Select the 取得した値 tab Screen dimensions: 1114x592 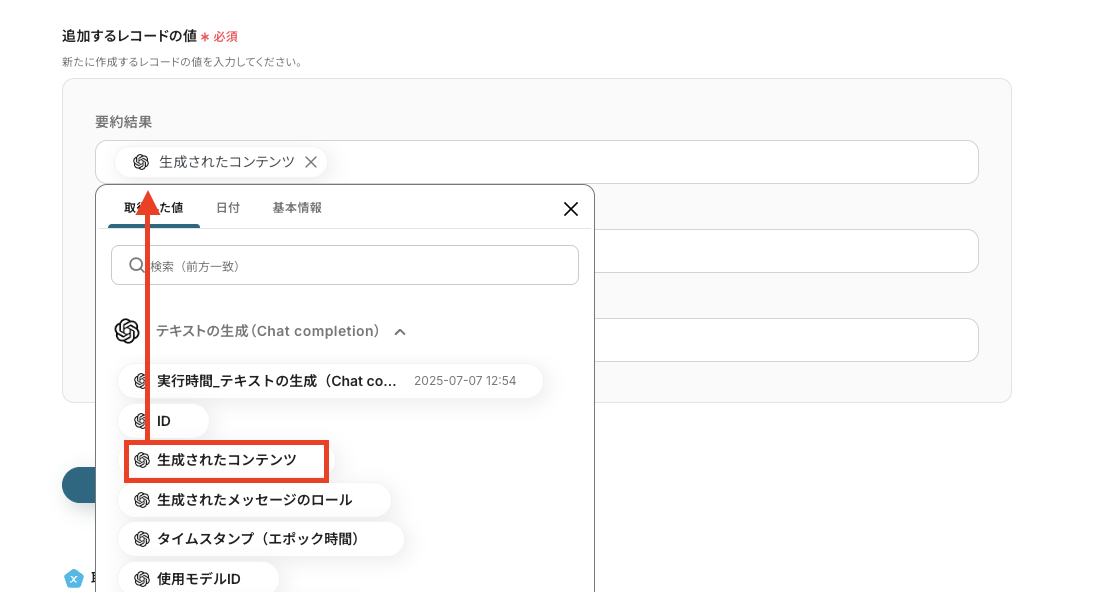(x=153, y=208)
